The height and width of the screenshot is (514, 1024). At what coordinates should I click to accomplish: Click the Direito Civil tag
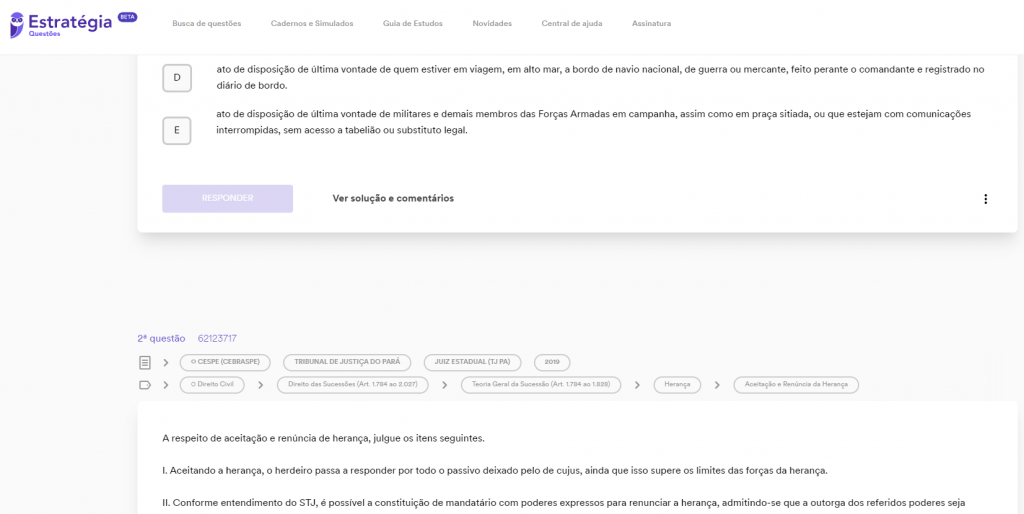point(212,385)
